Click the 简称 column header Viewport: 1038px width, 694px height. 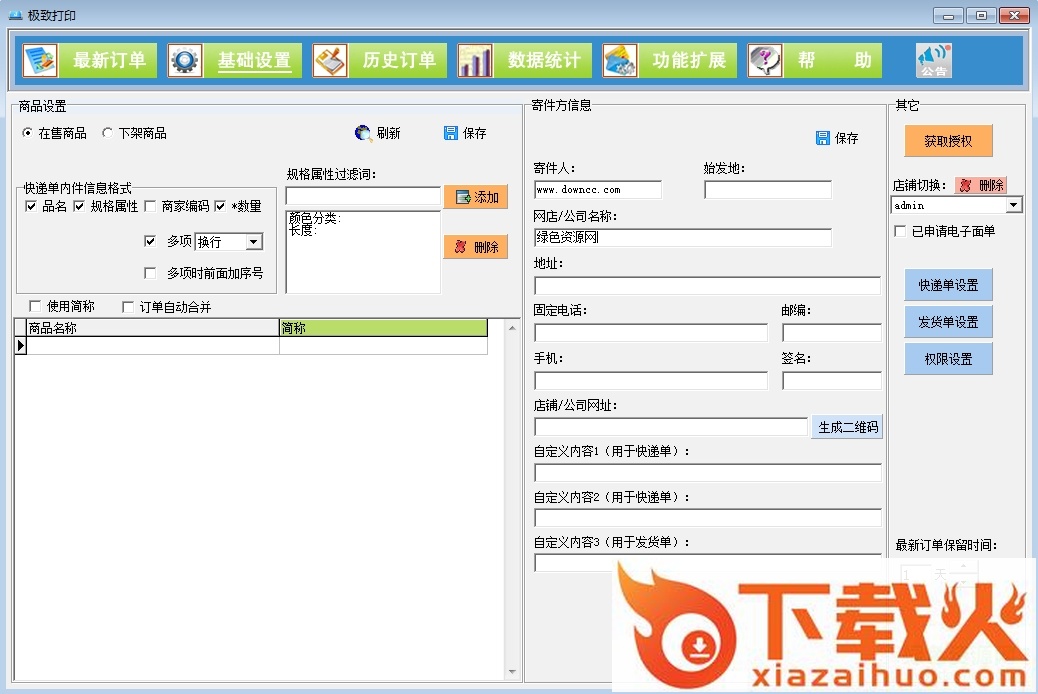point(383,328)
